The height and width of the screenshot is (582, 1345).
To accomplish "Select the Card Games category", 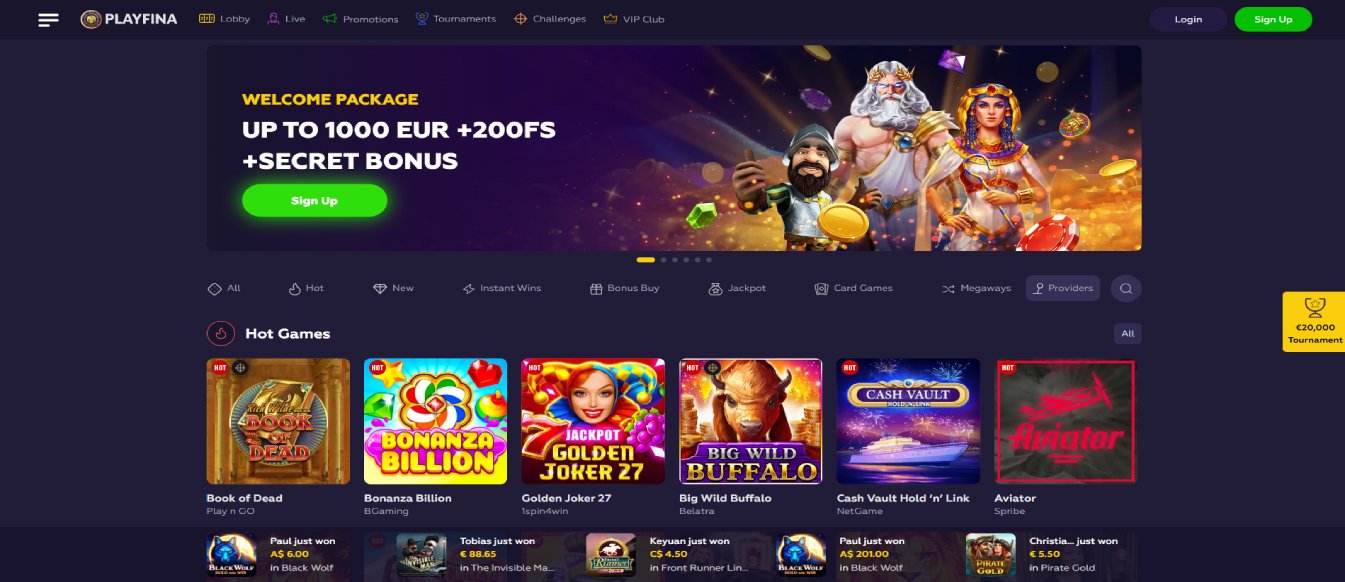I will point(853,288).
